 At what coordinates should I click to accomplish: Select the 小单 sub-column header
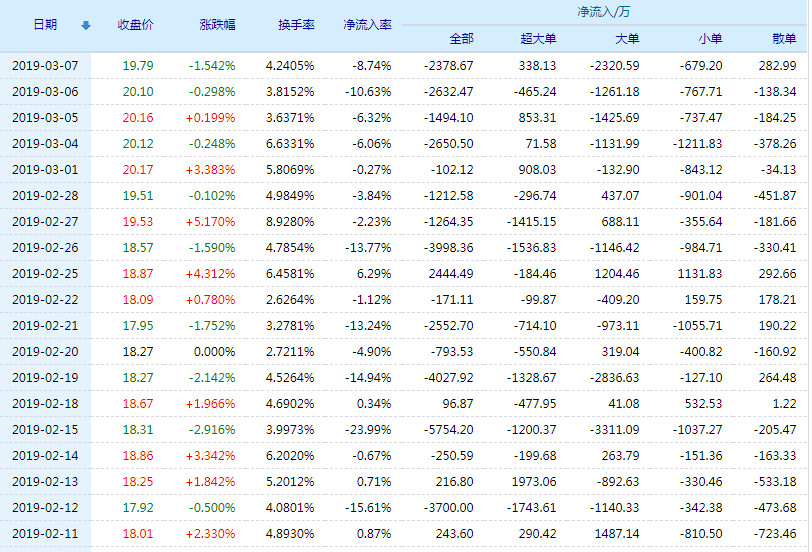click(710, 39)
